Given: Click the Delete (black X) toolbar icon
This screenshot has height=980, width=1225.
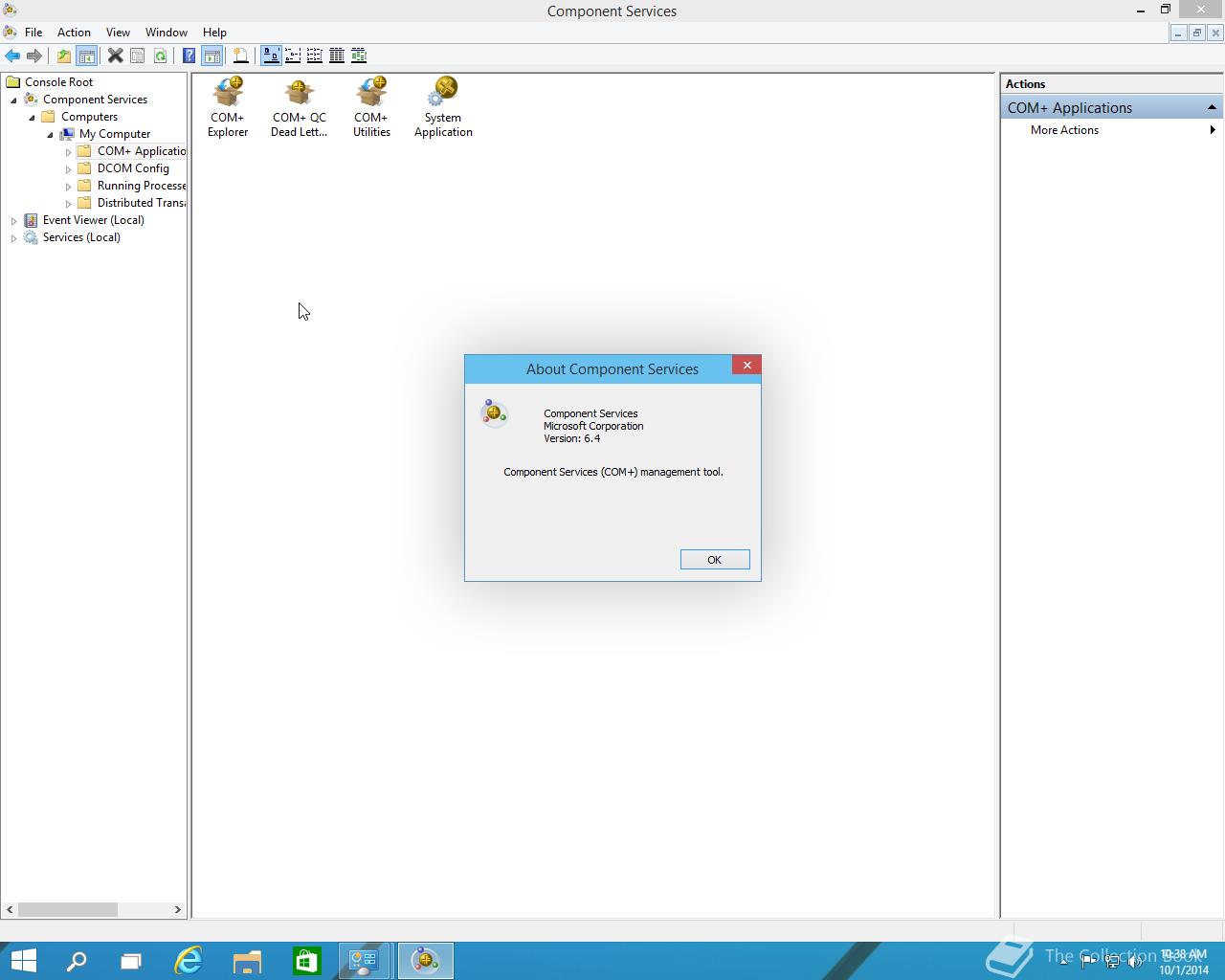Looking at the screenshot, I should tap(115, 56).
